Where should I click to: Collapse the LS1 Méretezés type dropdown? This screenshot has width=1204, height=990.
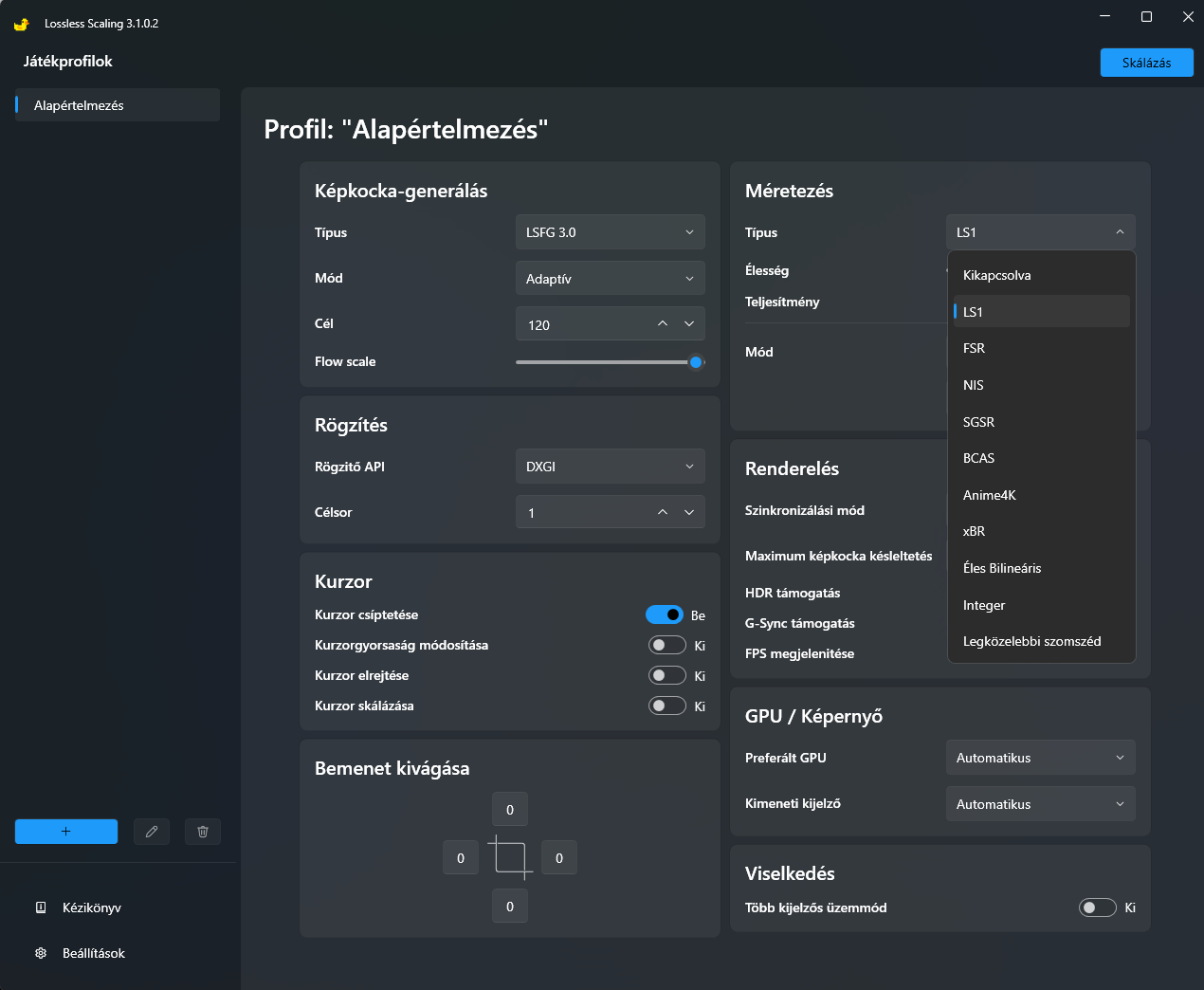(1041, 232)
